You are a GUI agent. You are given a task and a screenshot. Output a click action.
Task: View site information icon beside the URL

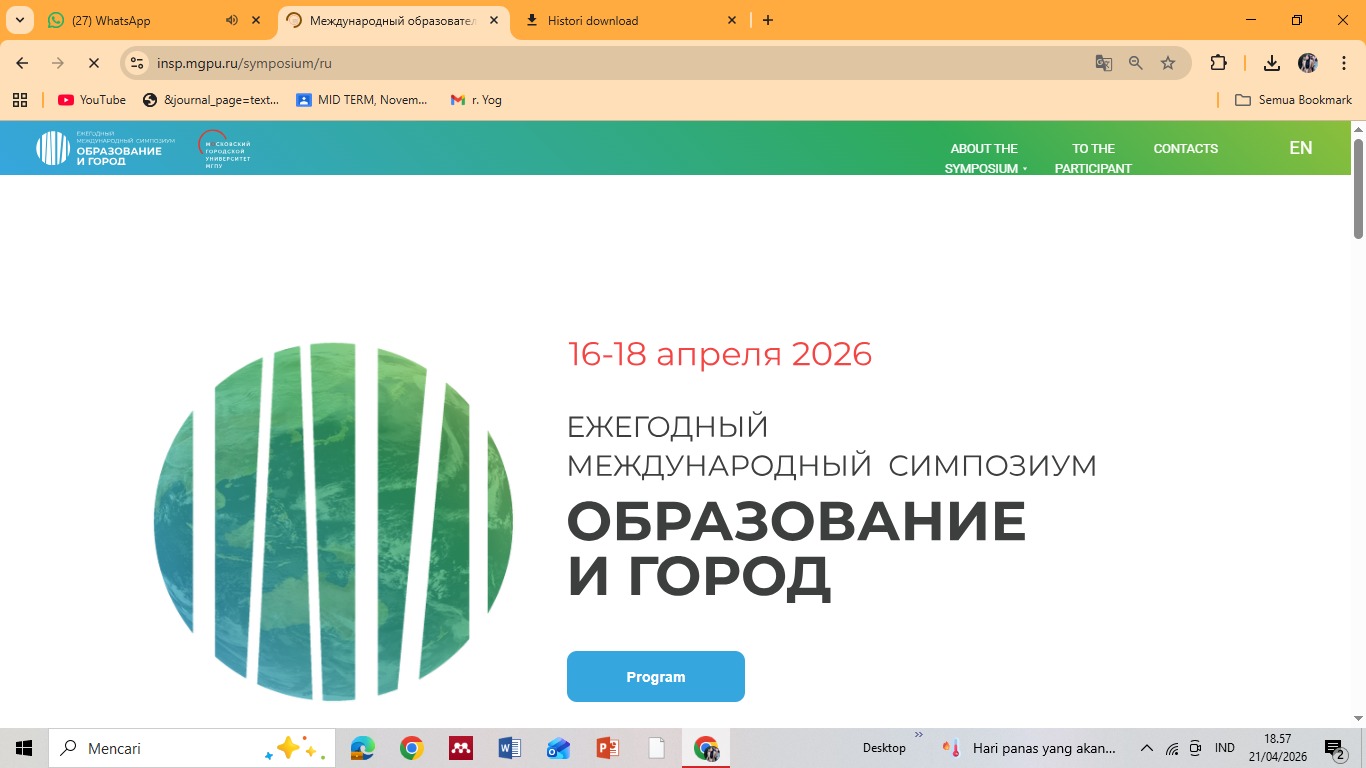tap(138, 63)
